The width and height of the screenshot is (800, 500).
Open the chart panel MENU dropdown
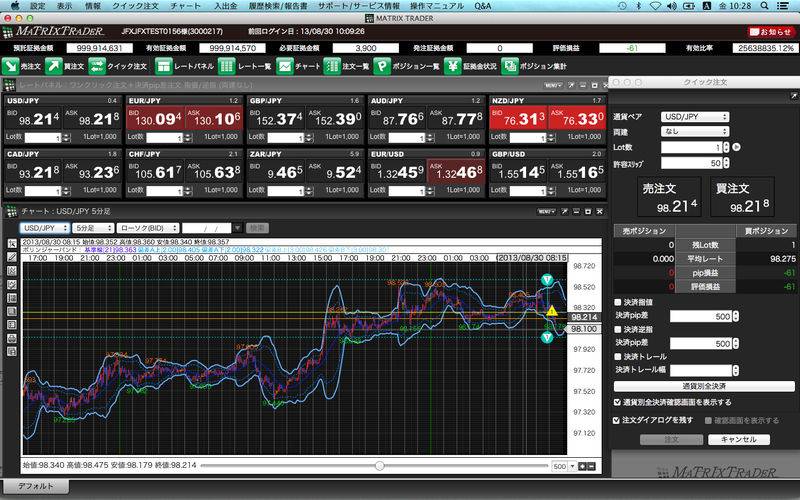click(546, 211)
